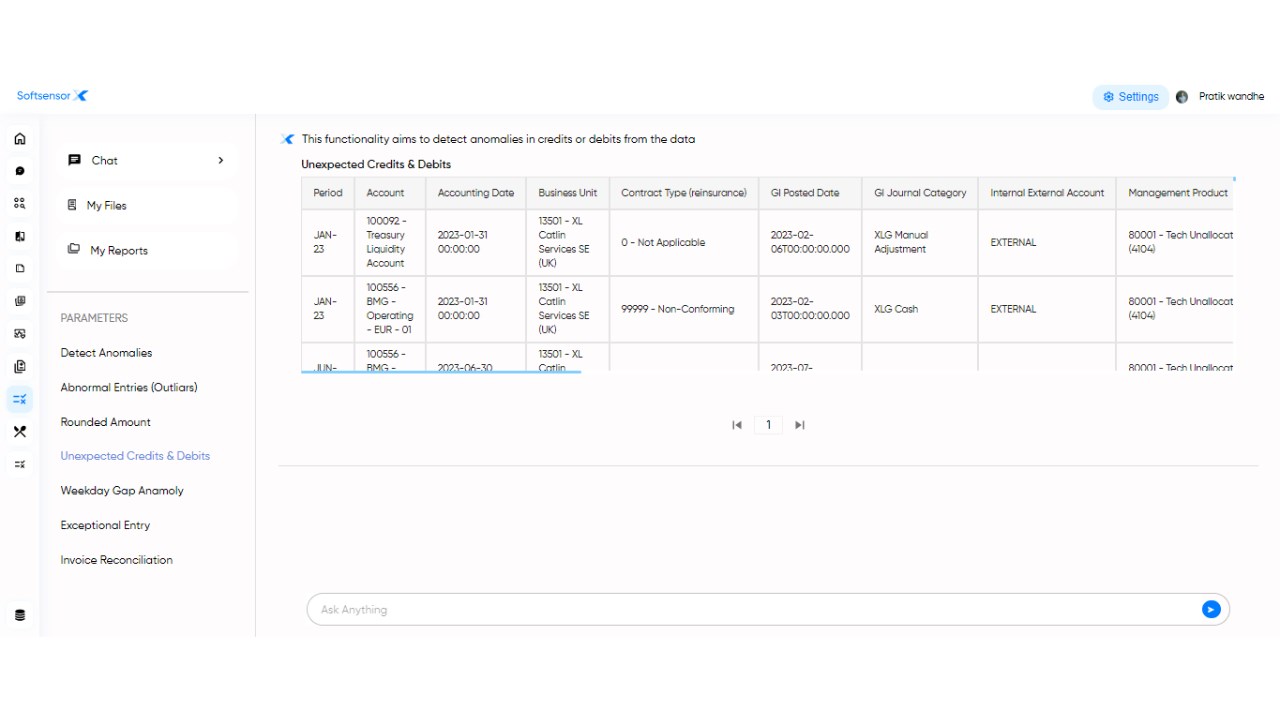Click the Softsensor logo
This screenshot has height=720, width=1280.
(x=52, y=96)
